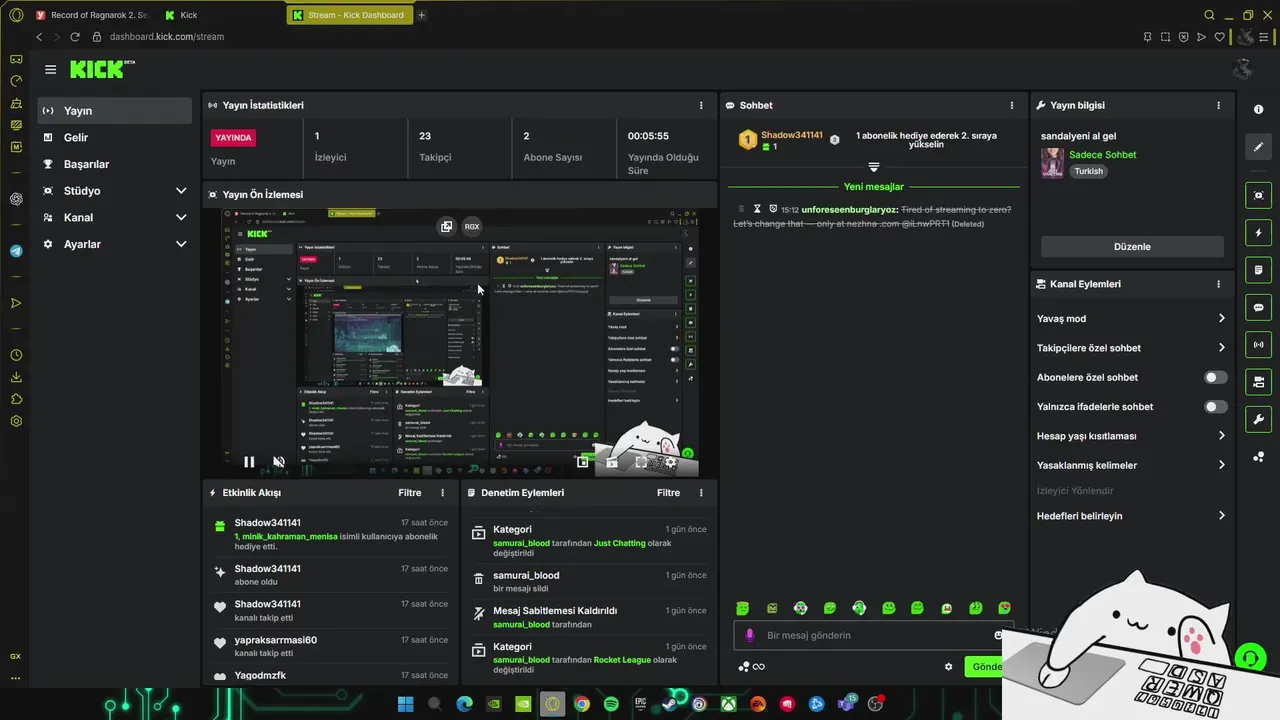The image size is (1280, 720).
Task: Reload the dashboard page
Action: [x=75, y=37]
